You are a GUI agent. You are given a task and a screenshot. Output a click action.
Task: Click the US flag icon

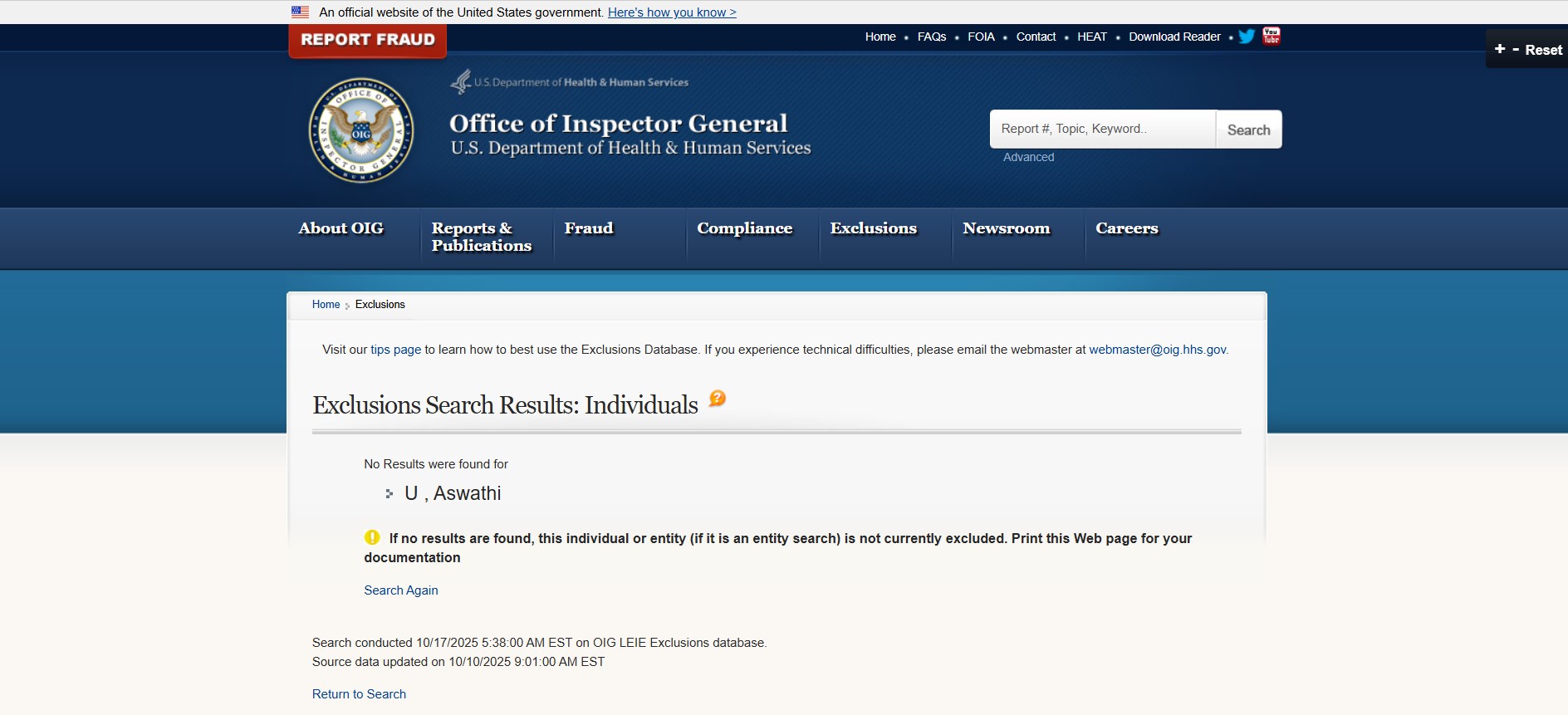pos(301,12)
